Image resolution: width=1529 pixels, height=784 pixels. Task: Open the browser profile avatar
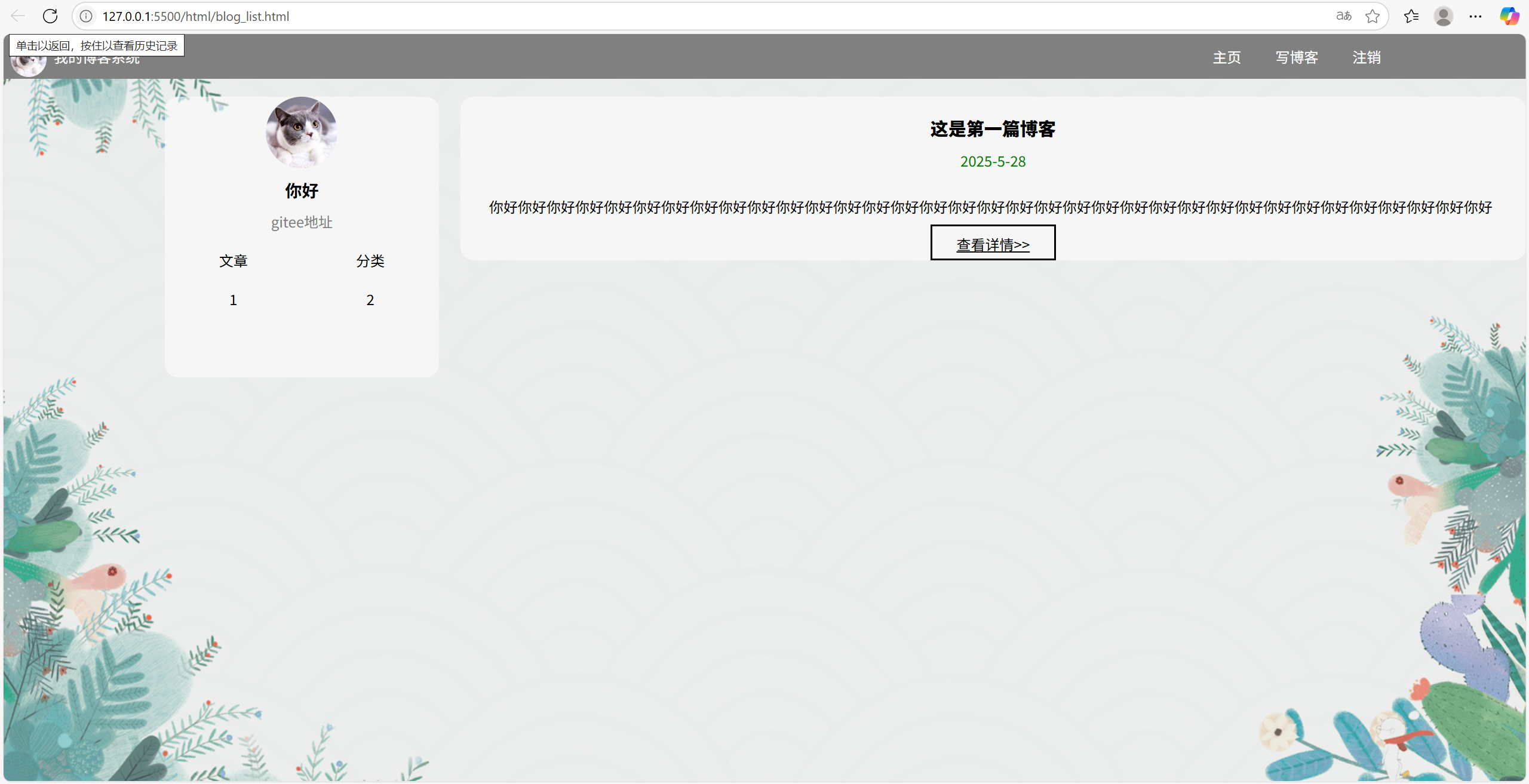coord(1444,16)
